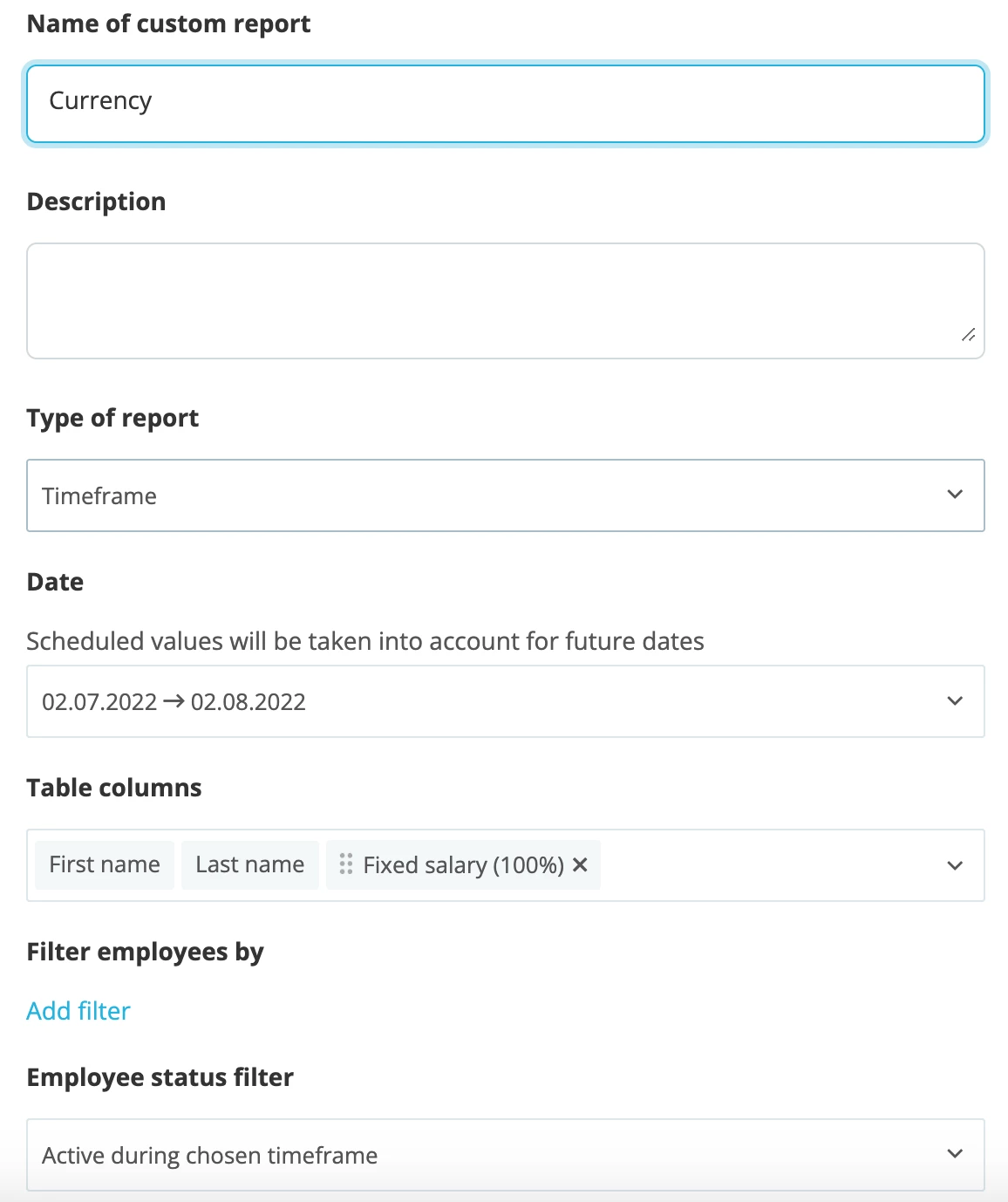Open the Timeframe report type dropdown
Screen dimensions: 1008x1202
[x=506, y=495]
